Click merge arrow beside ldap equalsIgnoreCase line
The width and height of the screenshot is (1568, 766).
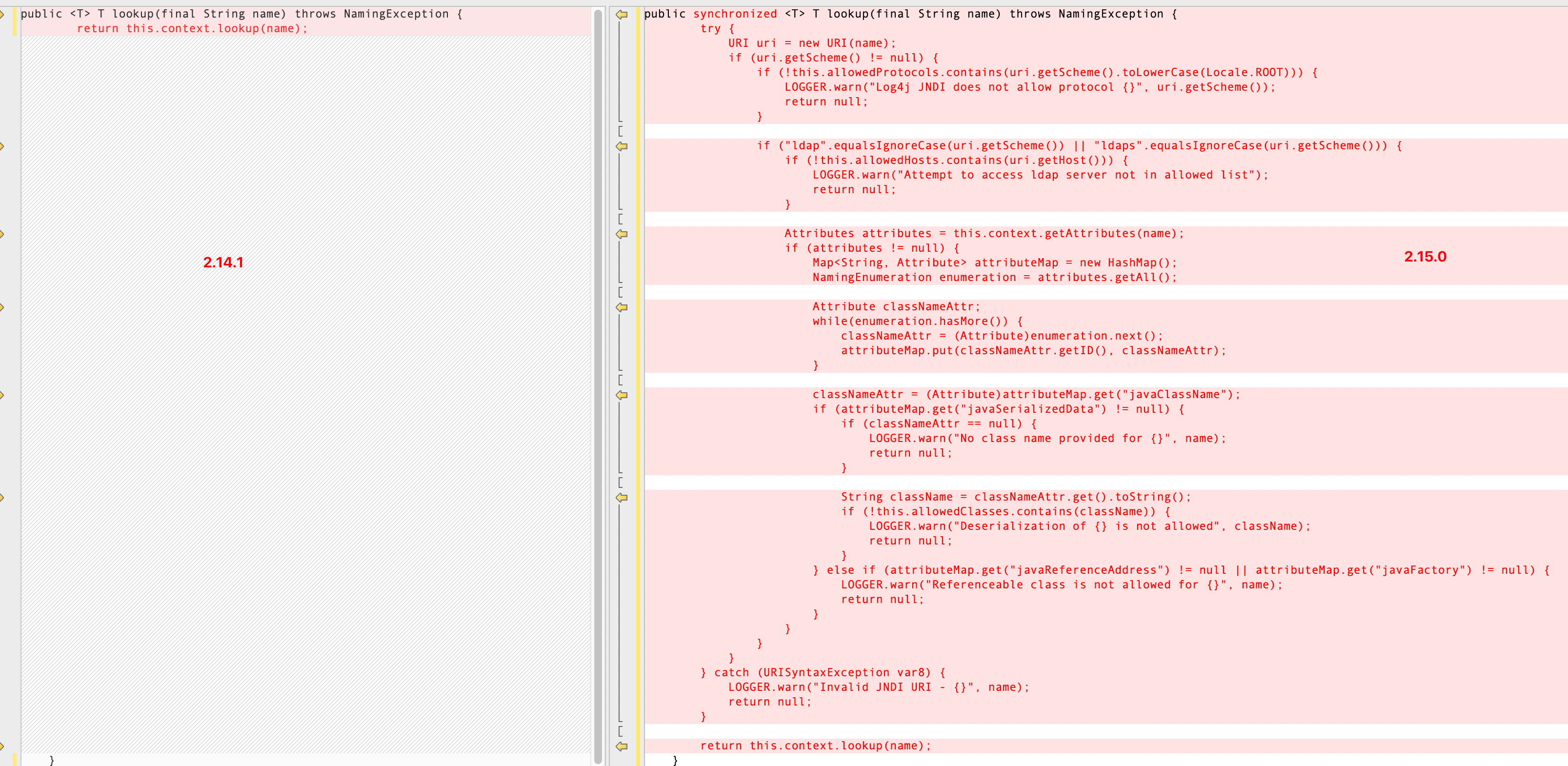pyautogui.click(x=622, y=146)
